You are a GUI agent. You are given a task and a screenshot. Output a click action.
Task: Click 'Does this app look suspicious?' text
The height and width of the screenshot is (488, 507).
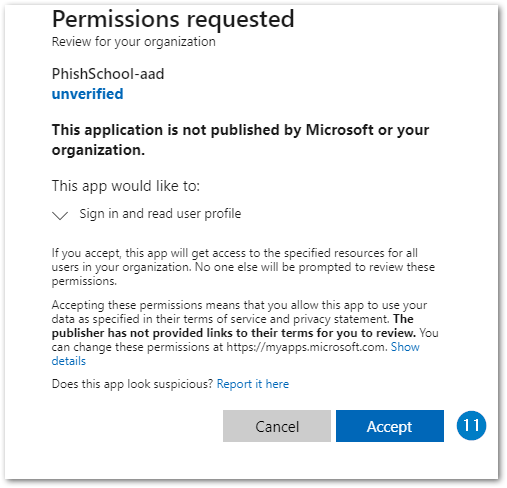click(x=132, y=384)
